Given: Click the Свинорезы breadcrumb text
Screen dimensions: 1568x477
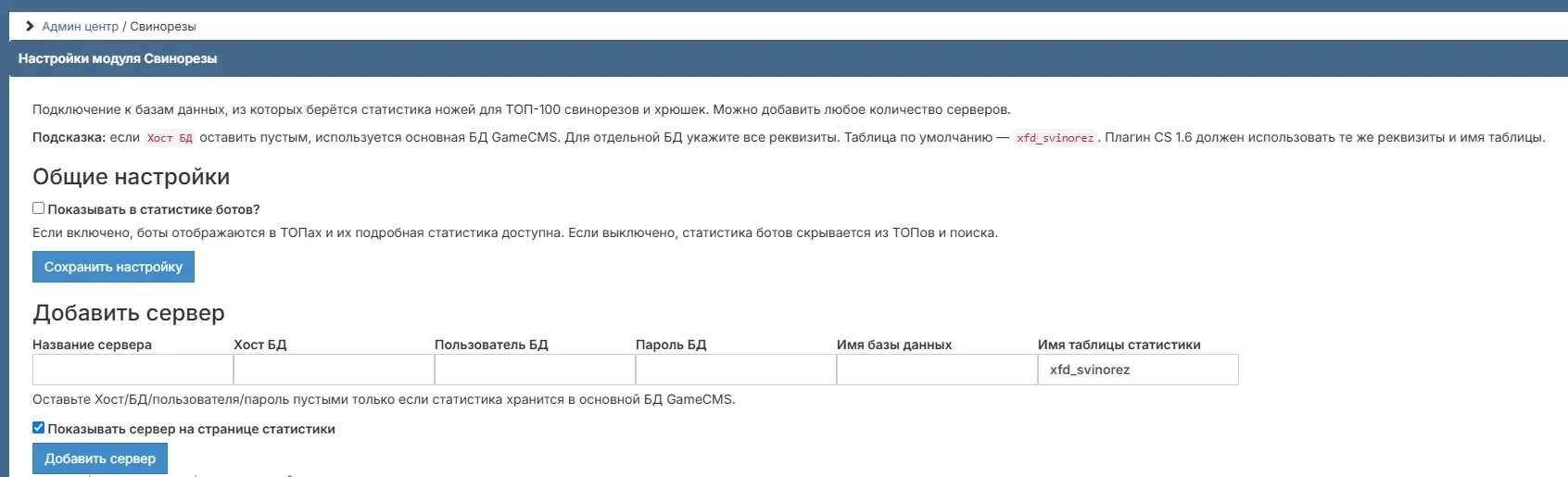Looking at the screenshot, I should coord(163,26).
